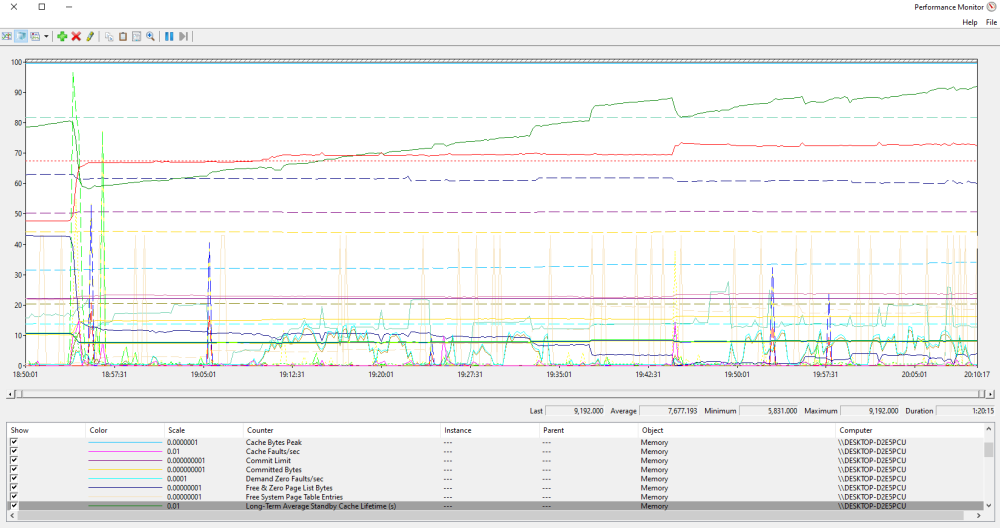The height and width of the screenshot is (528, 1000).
Task: Click the green color line of Long-Term Average Standby
Action: [125, 506]
